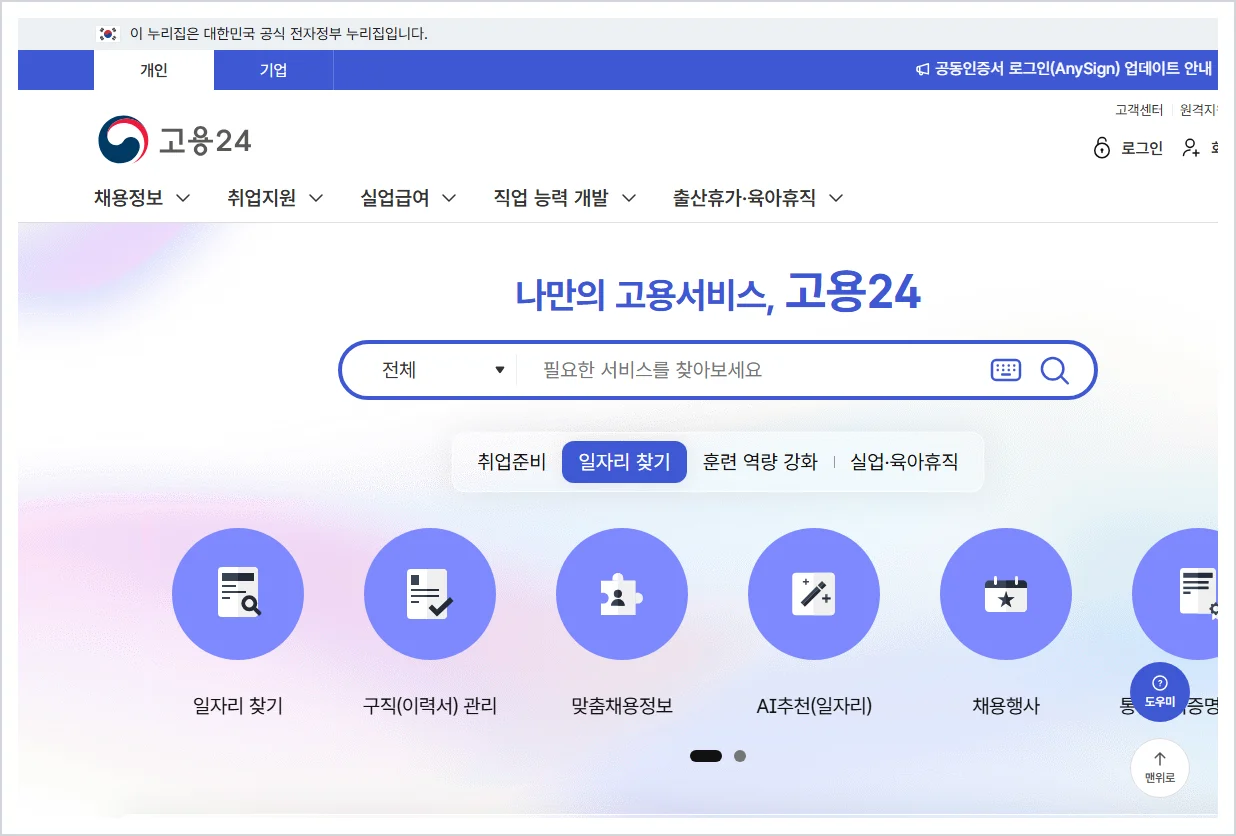Switch to the 기업 tab
The width and height of the screenshot is (1236, 836).
pyautogui.click(x=274, y=70)
